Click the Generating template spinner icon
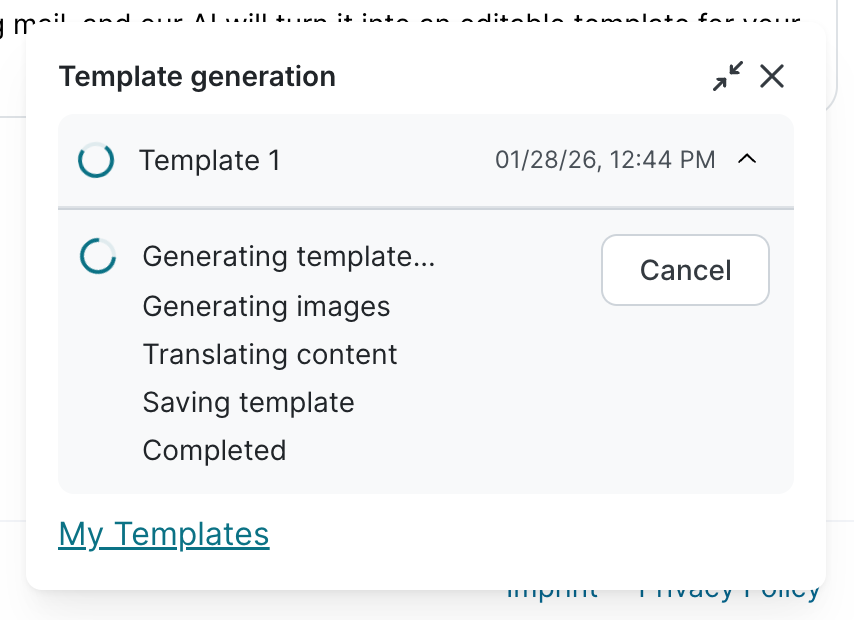This screenshot has width=854, height=620. pyautogui.click(x=98, y=256)
